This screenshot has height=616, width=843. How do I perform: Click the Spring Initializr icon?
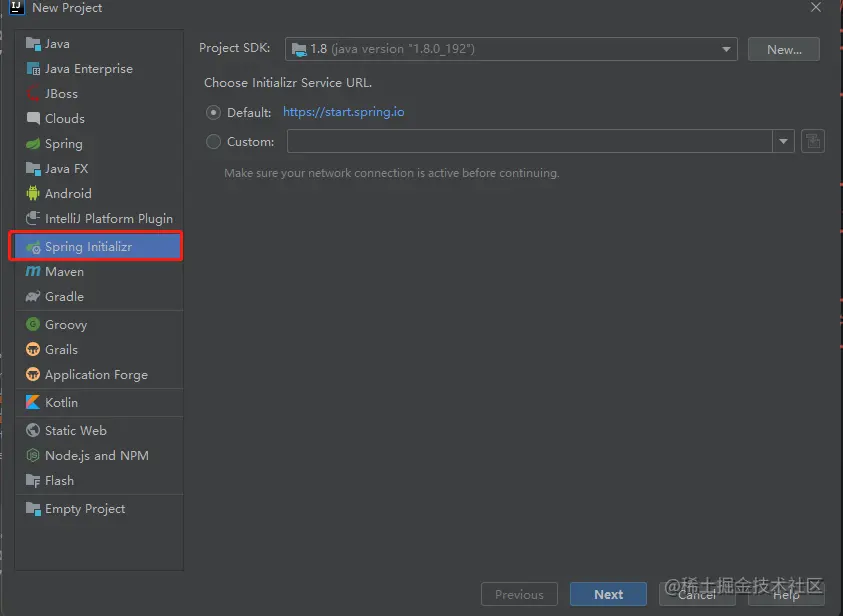click(x=33, y=247)
